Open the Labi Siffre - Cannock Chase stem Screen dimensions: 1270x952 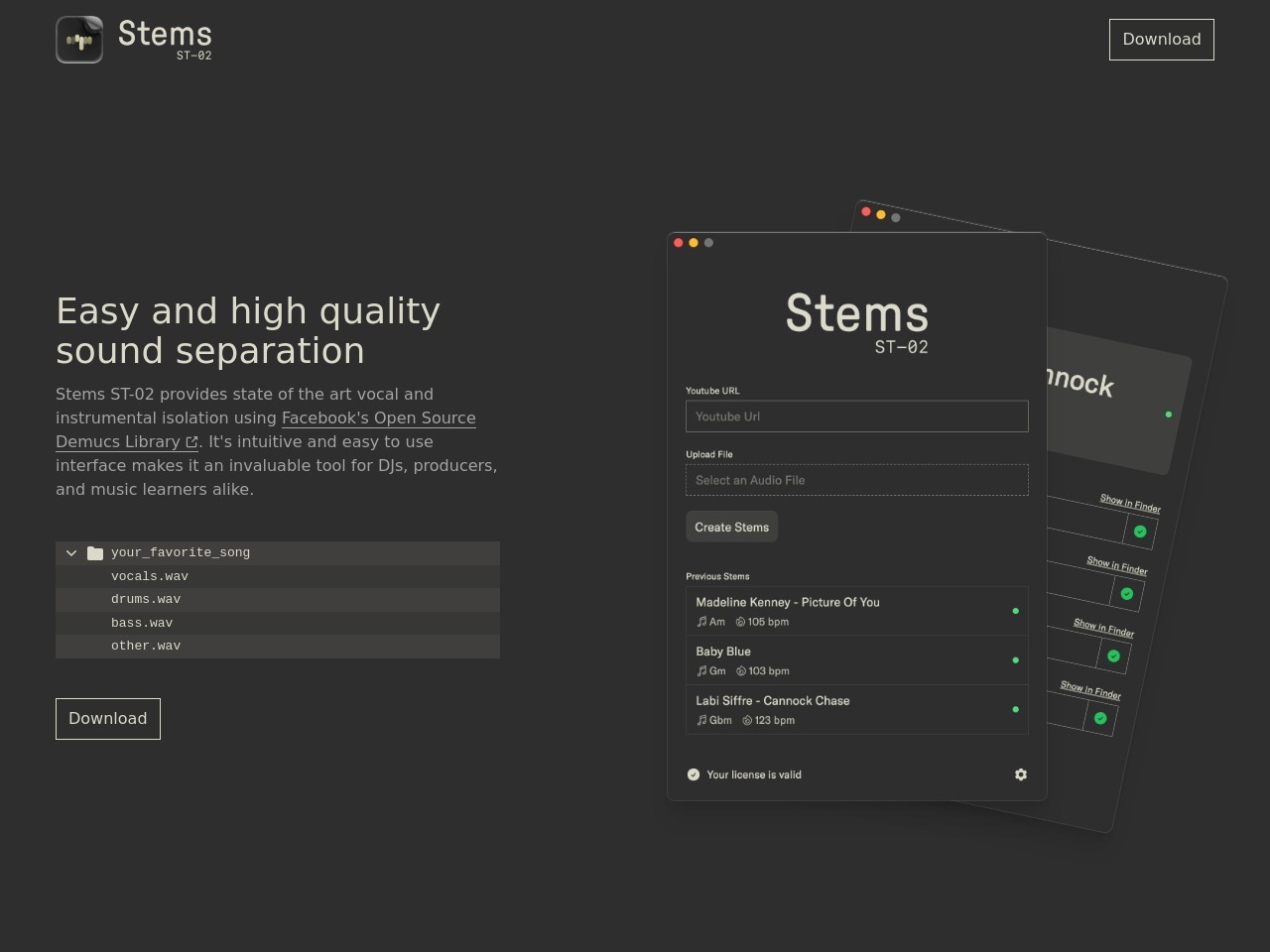click(x=857, y=710)
